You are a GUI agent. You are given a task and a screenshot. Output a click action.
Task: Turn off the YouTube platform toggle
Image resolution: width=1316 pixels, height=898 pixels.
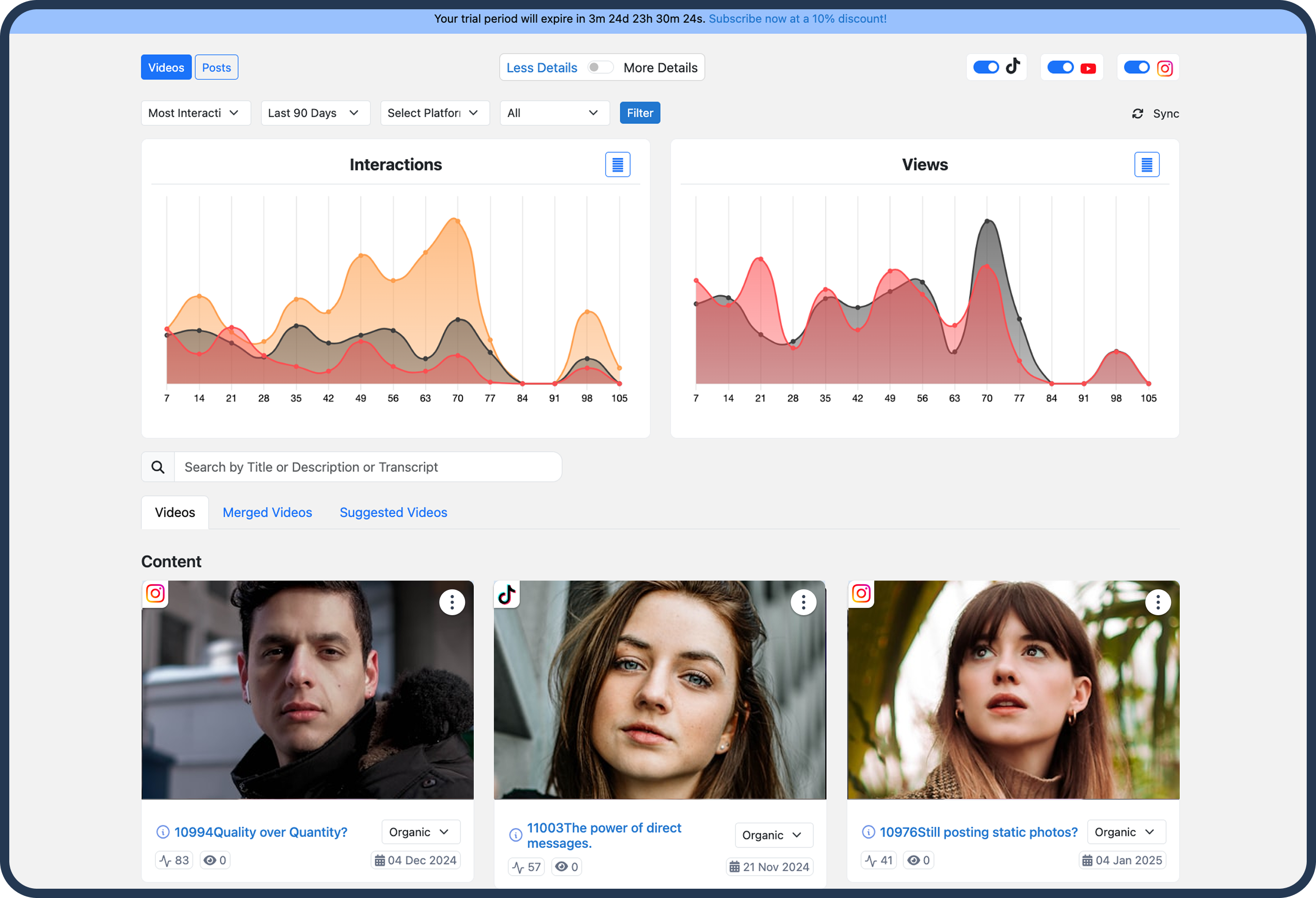[1060, 68]
